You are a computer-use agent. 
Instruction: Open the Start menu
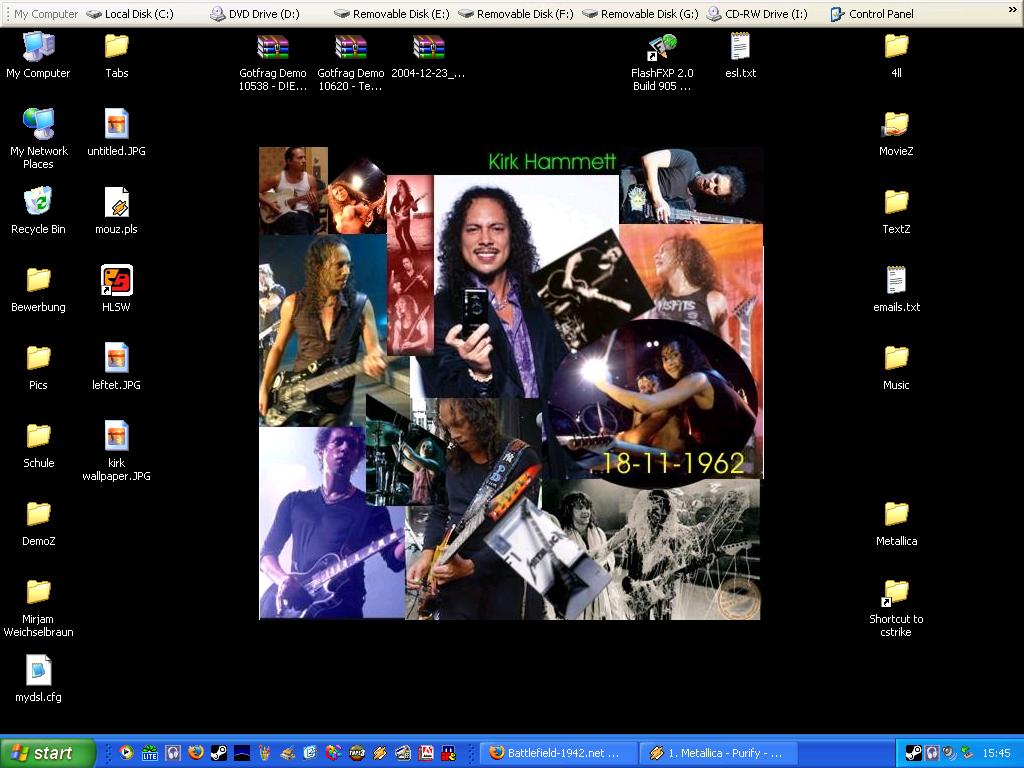pyautogui.click(x=47, y=753)
